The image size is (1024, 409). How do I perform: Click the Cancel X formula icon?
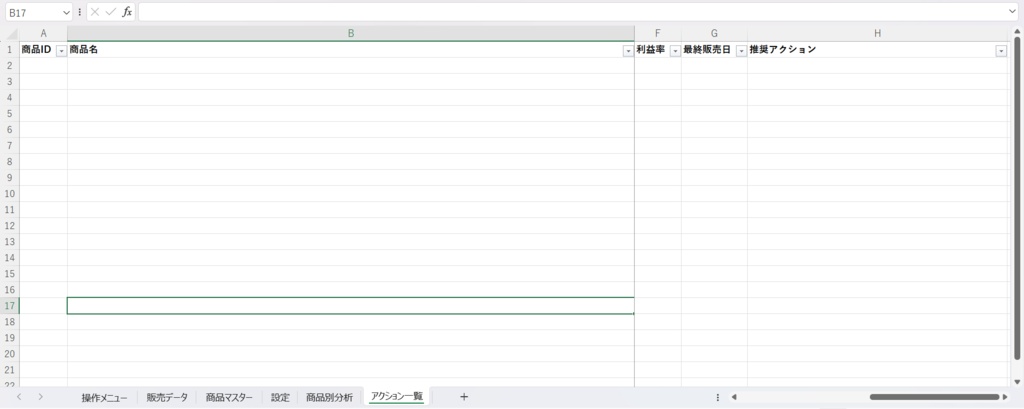(95, 12)
